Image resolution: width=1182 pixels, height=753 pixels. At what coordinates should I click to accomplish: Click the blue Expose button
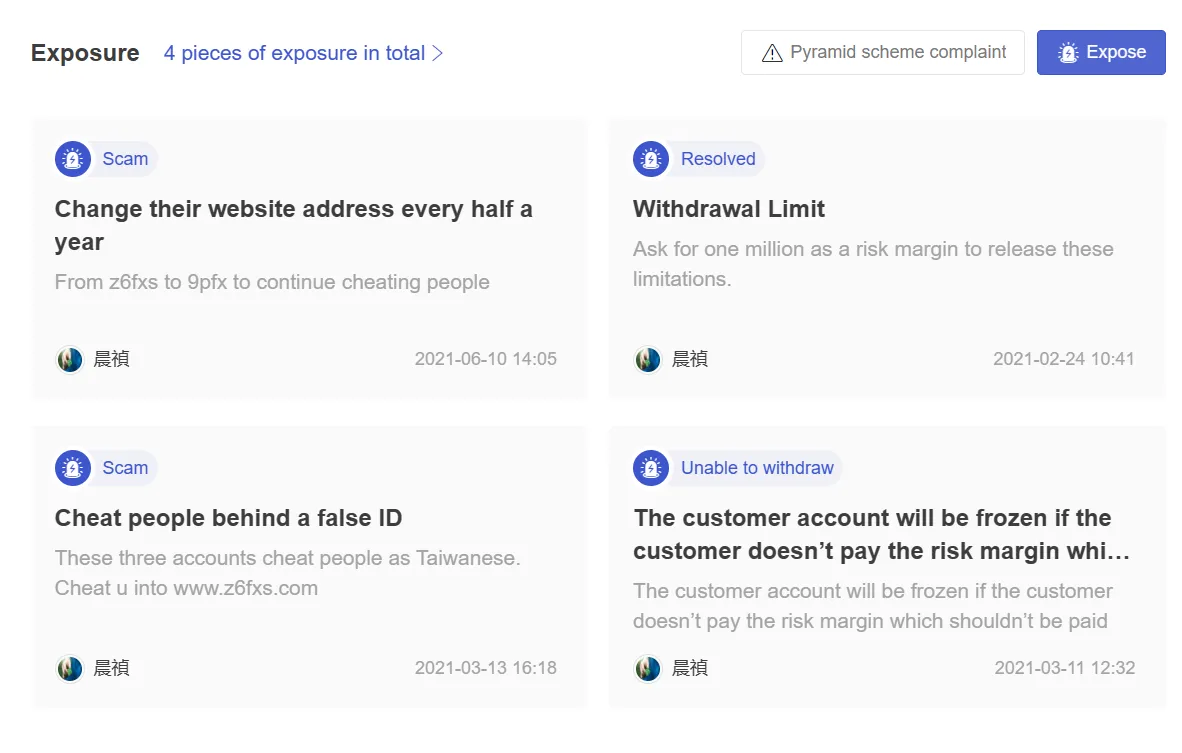click(x=1101, y=53)
